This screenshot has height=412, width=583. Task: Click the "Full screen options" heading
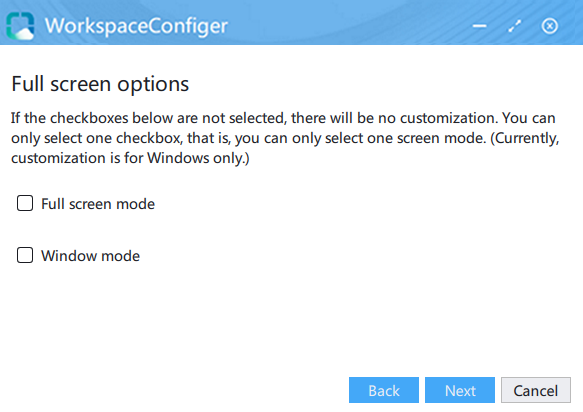100,84
